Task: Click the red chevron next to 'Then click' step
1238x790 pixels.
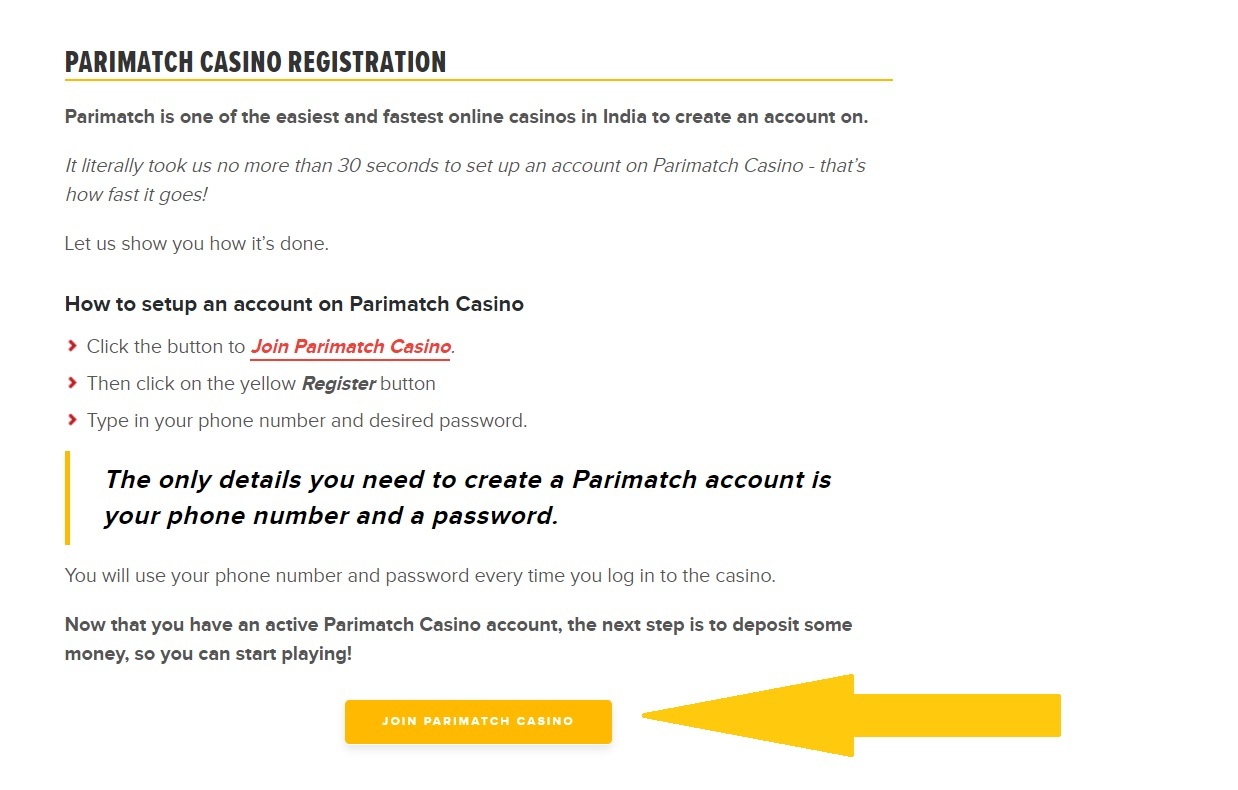Action: coord(72,383)
